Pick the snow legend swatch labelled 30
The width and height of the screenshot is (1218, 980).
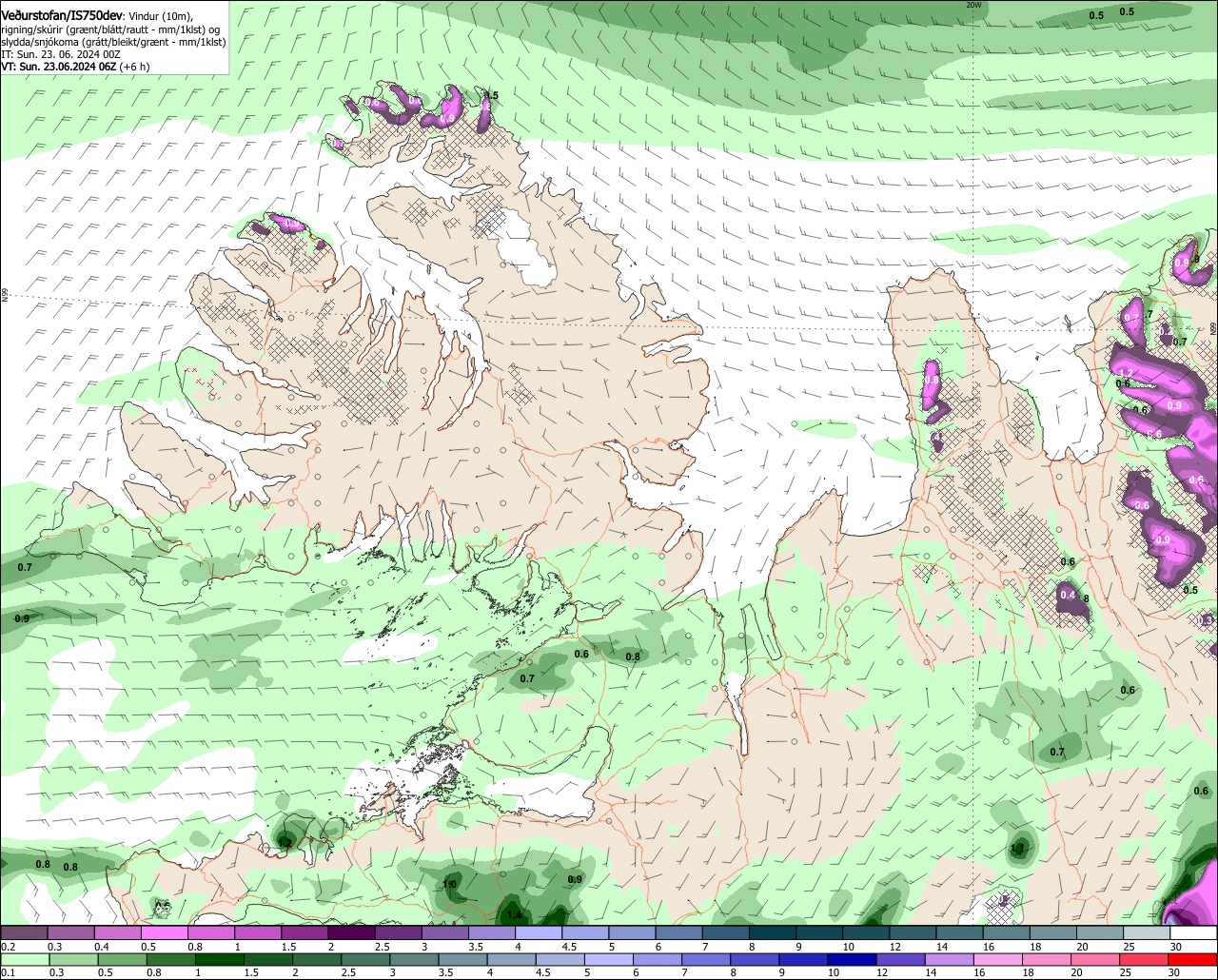coord(1194,933)
